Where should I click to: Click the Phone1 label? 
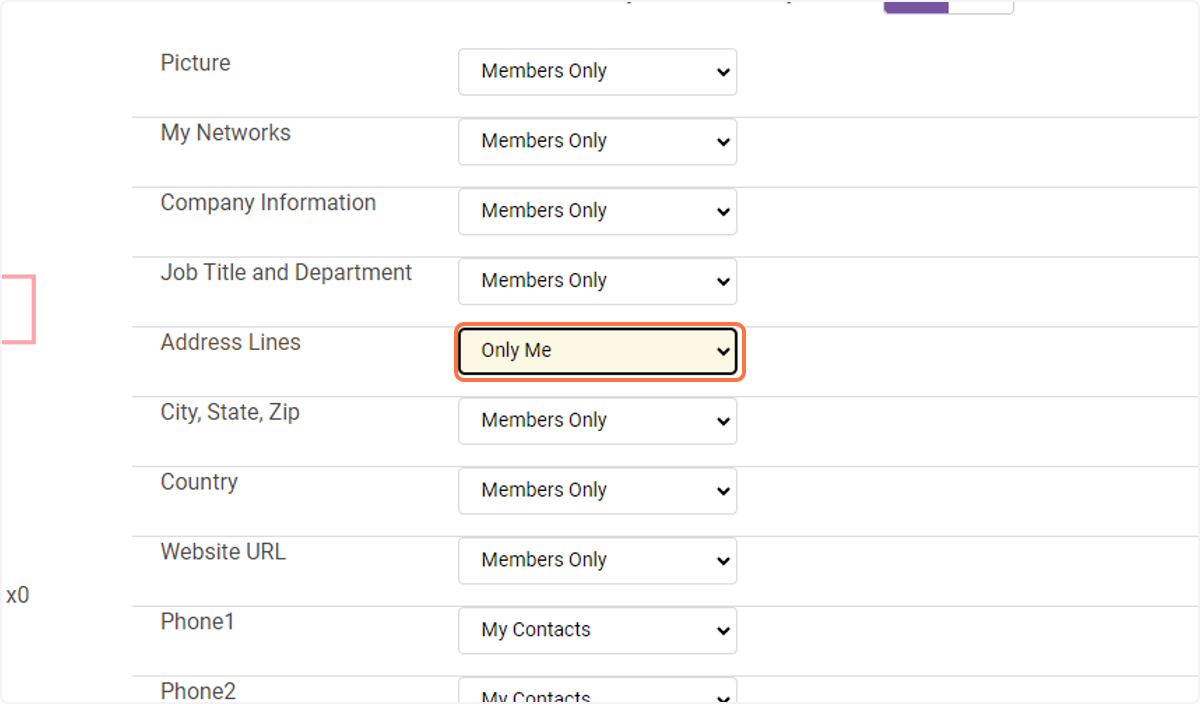[197, 621]
